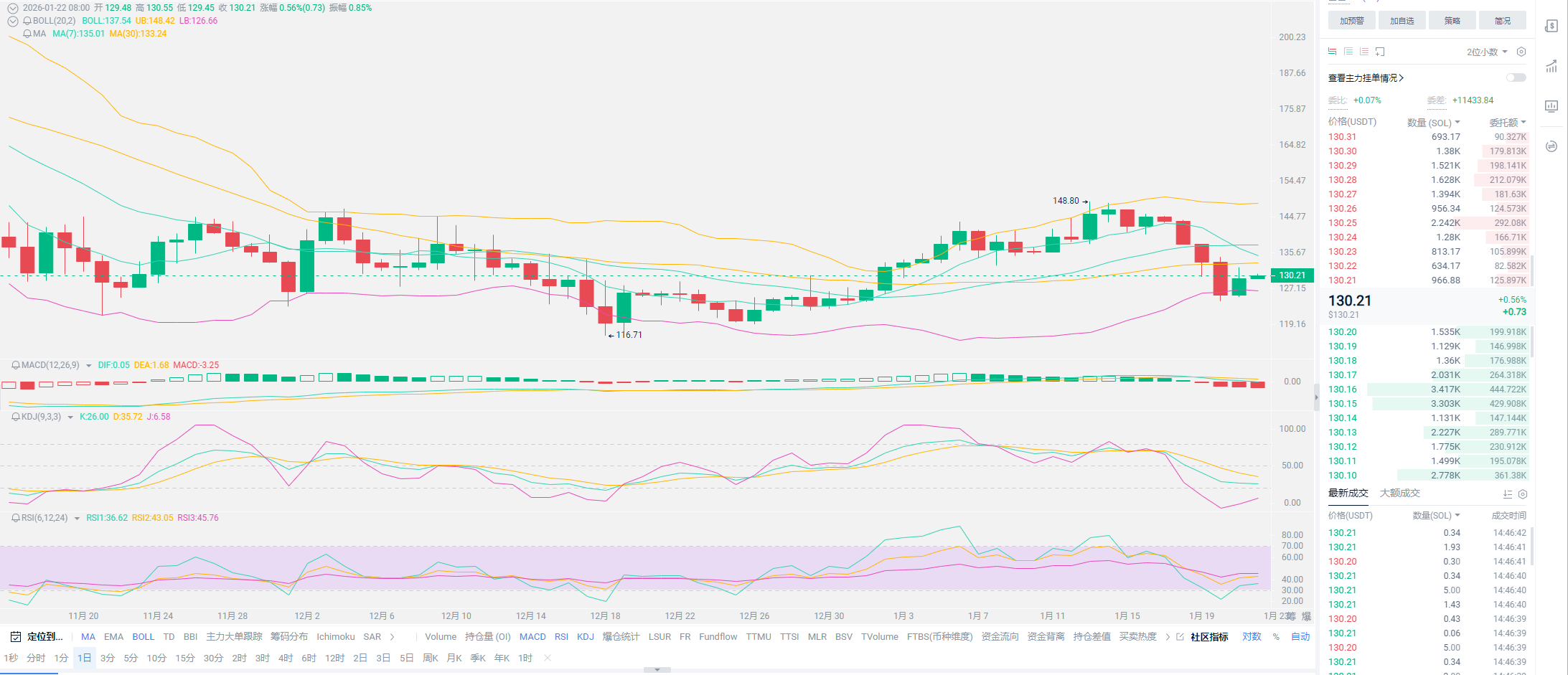The image size is (1568, 675).
Task: Select the 4时 timeframe
Action: [x=286, y=658]
